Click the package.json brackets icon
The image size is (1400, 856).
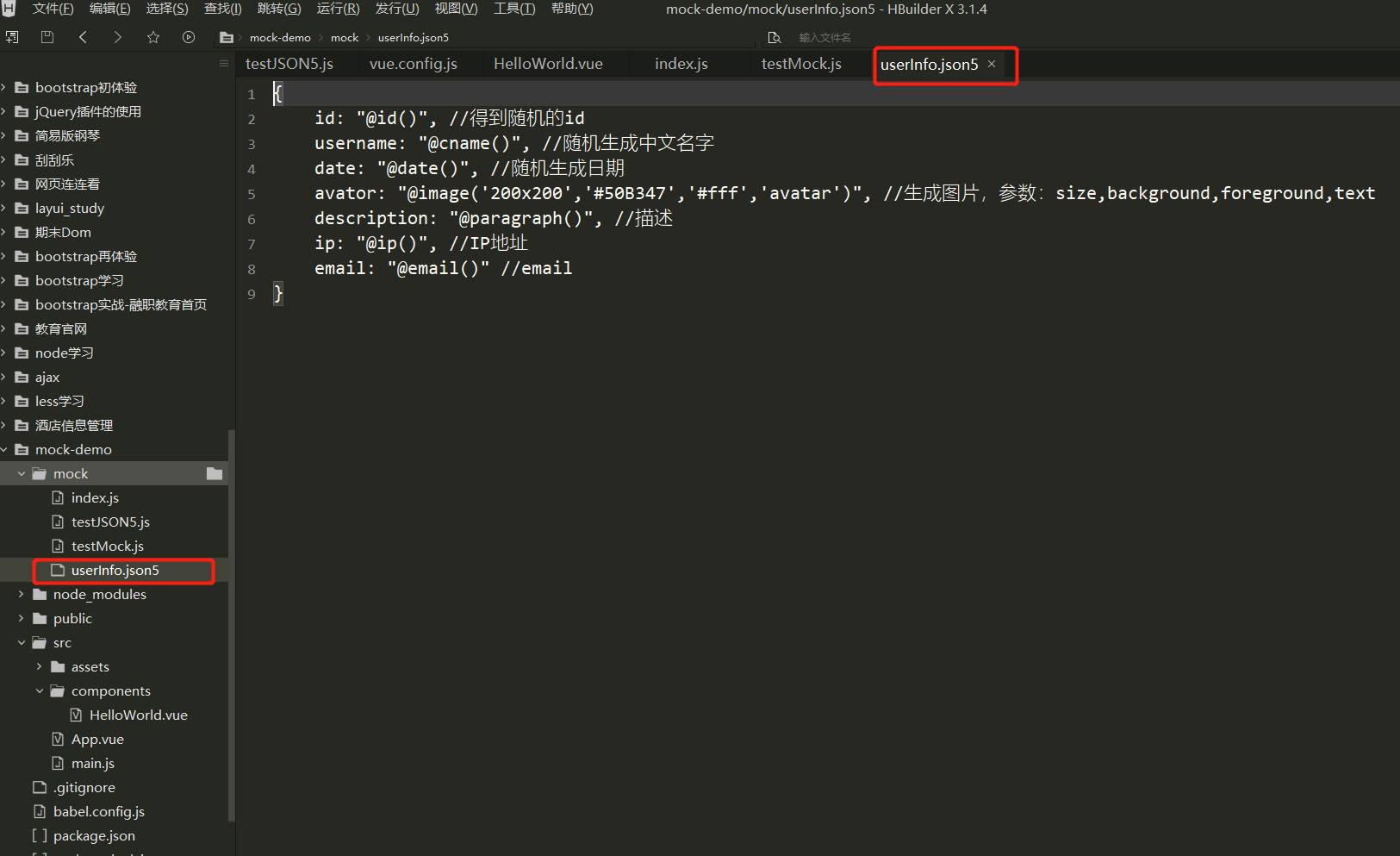40,835
